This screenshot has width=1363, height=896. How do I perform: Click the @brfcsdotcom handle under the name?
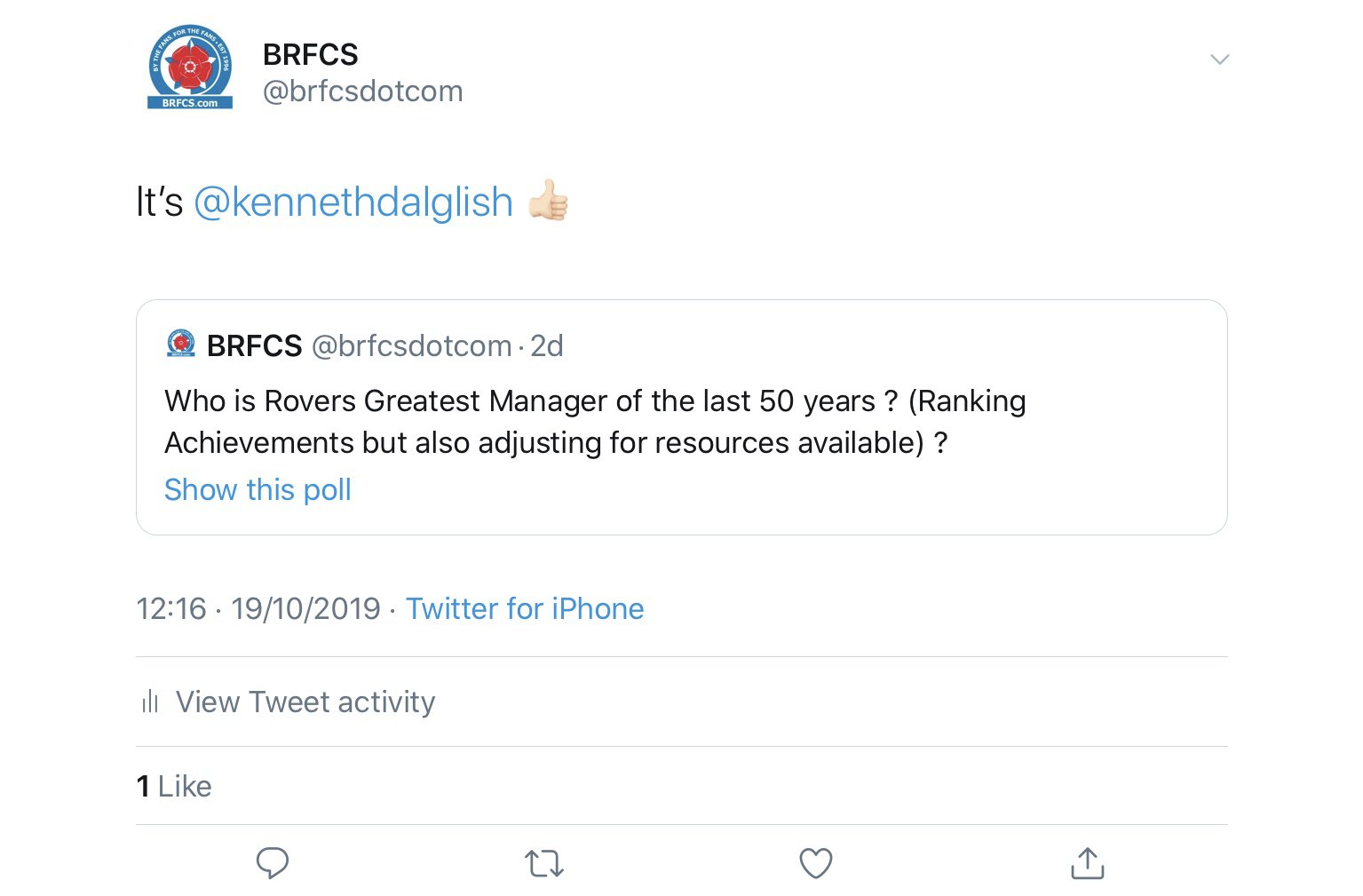click(x=362, y=91)
